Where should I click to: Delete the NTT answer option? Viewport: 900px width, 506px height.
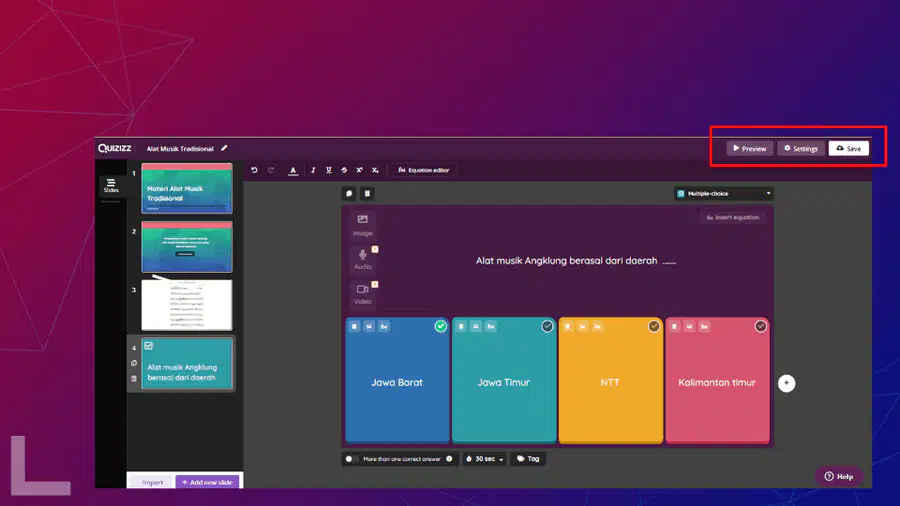point(568,326)
